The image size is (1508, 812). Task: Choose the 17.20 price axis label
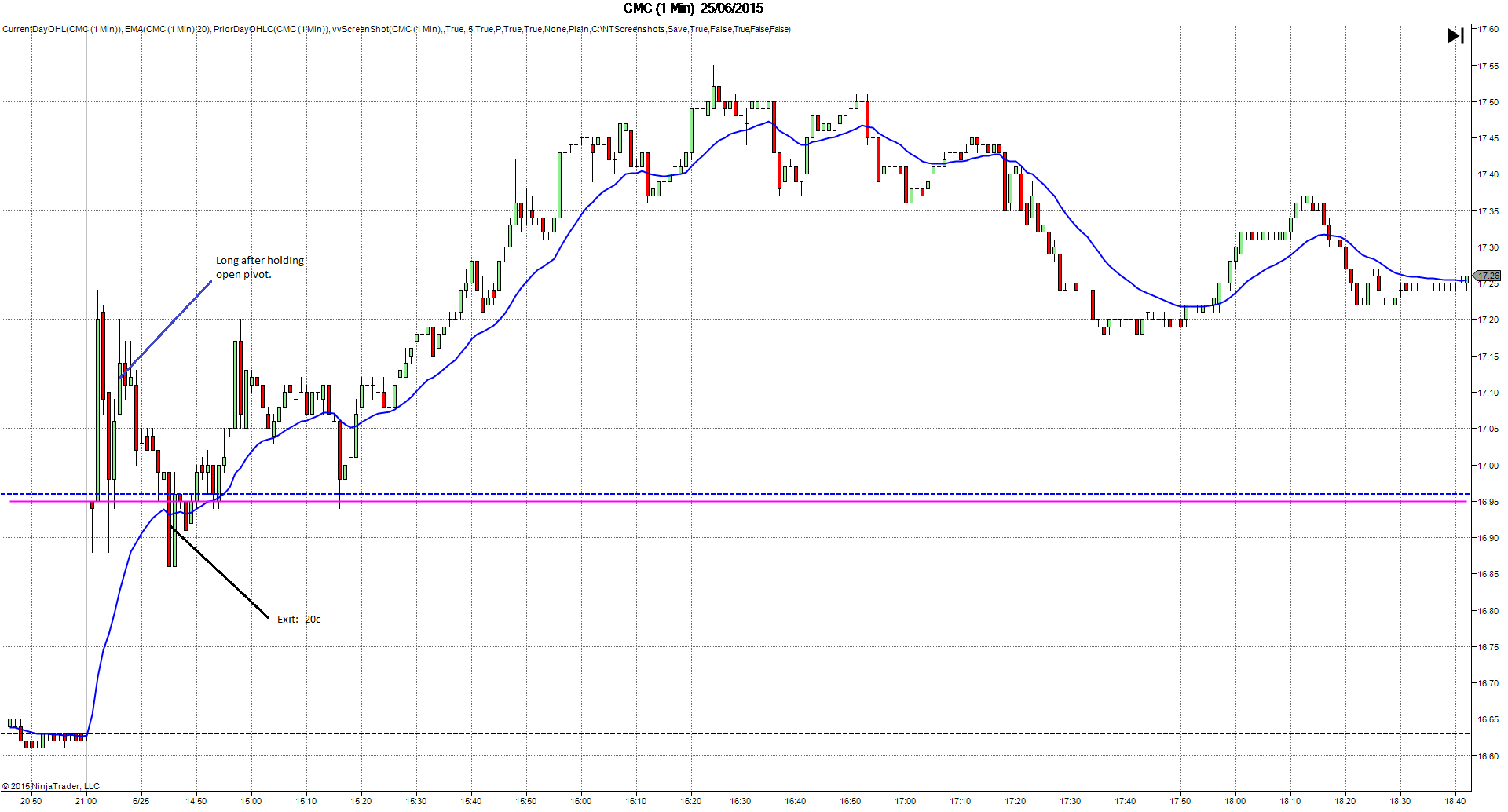coord(1488,320)
